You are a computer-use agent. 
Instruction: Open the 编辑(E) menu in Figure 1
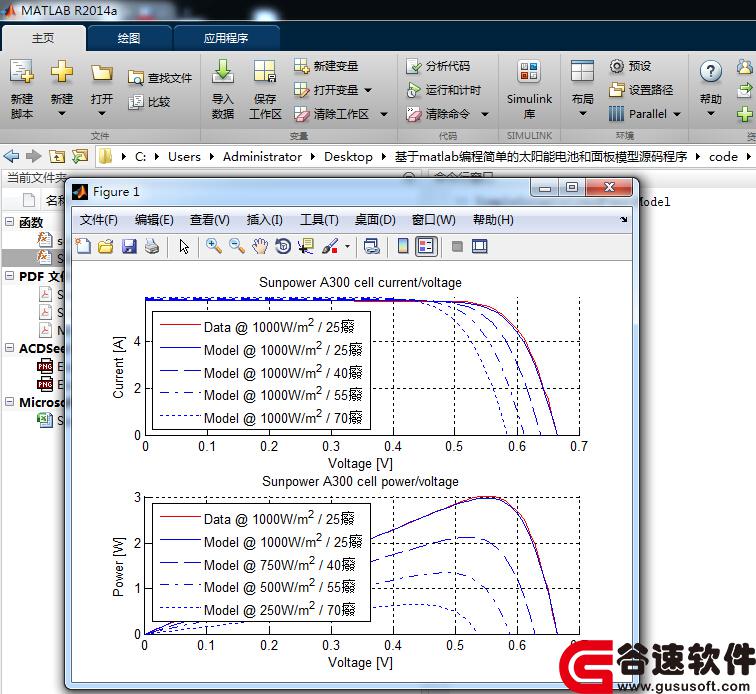point(154,220)
